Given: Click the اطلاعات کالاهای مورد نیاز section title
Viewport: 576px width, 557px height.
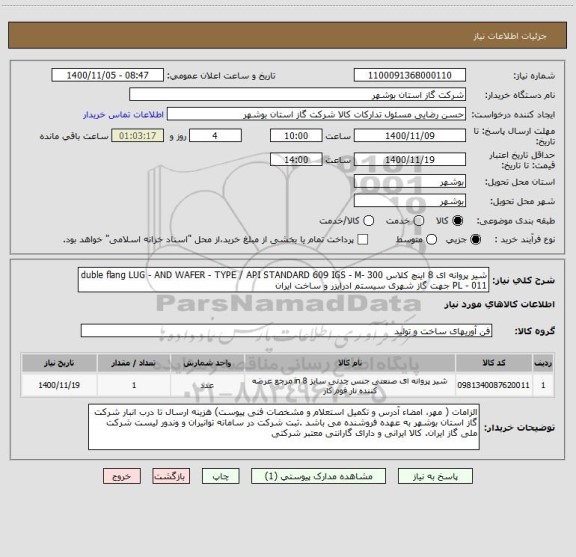Looking at the screenshot, I should [500, 305].
